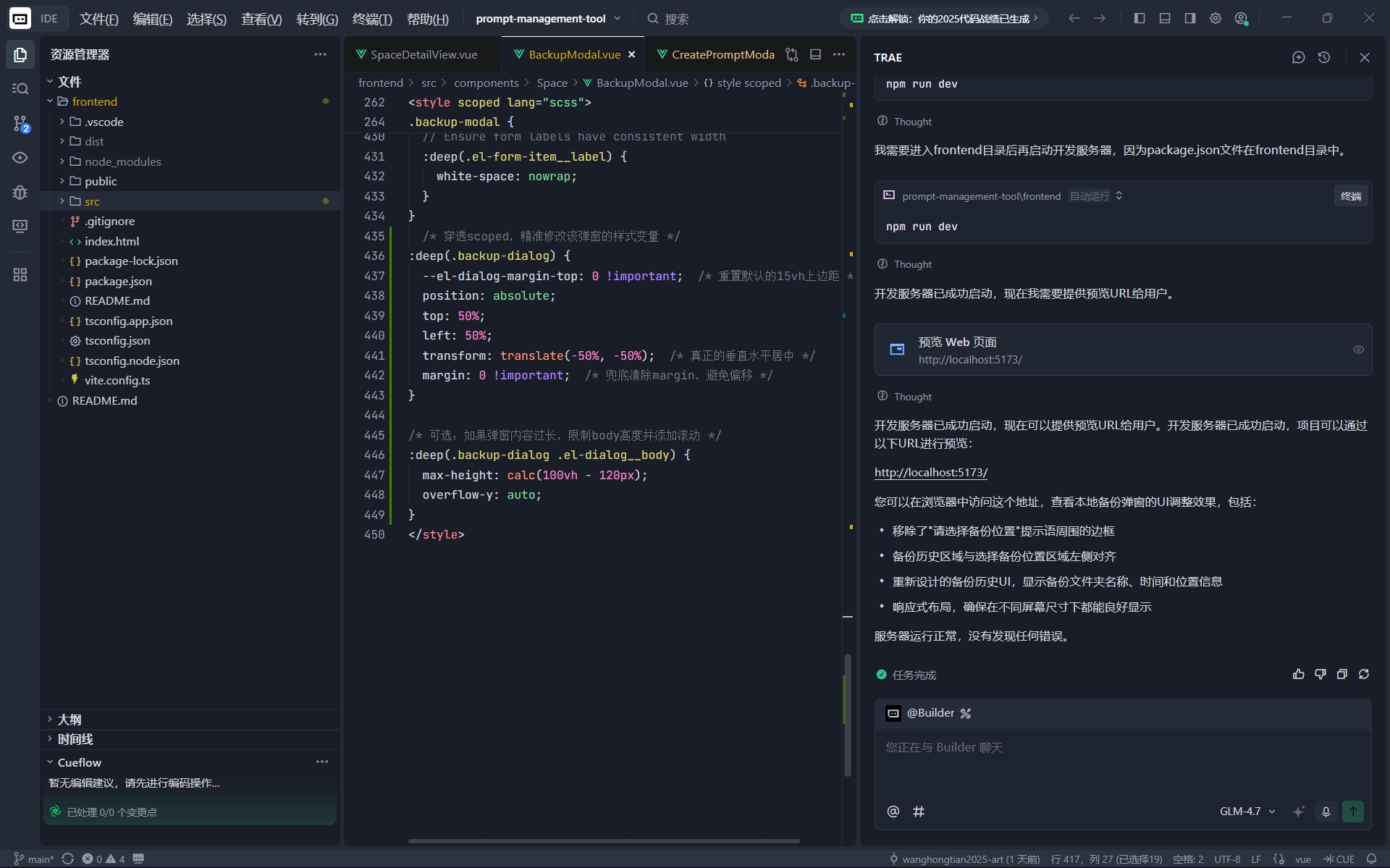
Task: Open the http://localhost:5173/ link
Action: point(930,472)
